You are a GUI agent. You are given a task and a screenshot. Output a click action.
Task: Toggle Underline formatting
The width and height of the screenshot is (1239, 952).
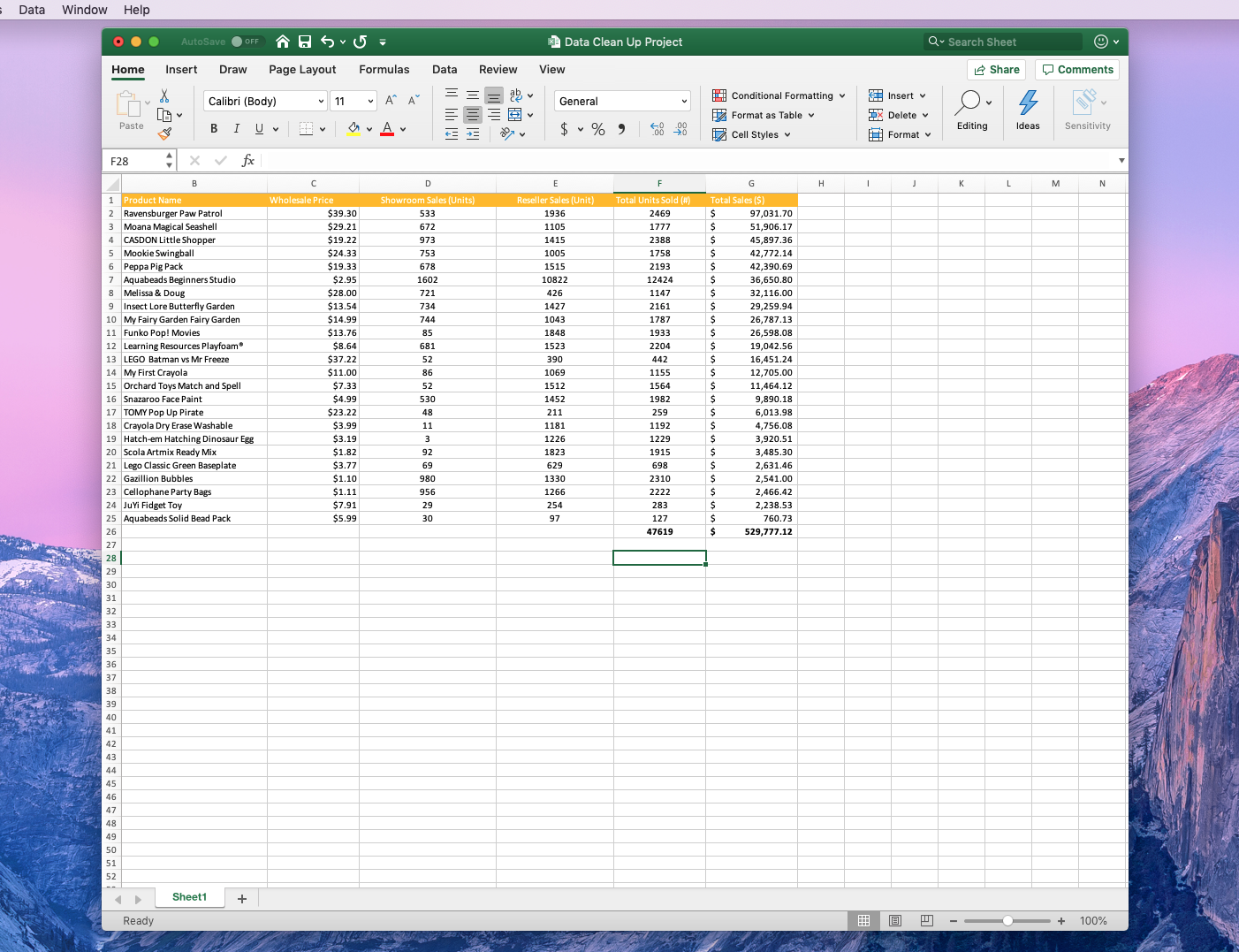point(259,129)
